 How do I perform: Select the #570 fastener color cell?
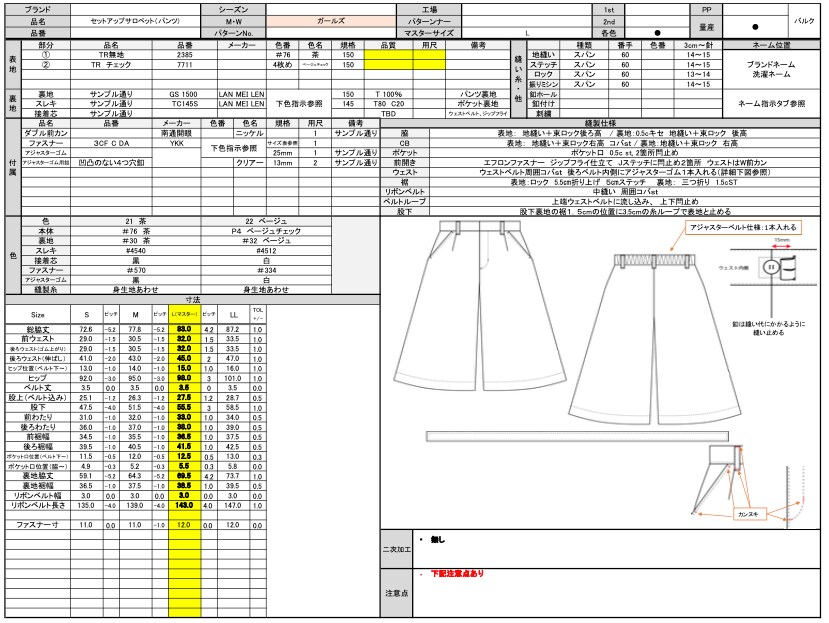pos(135,270)
